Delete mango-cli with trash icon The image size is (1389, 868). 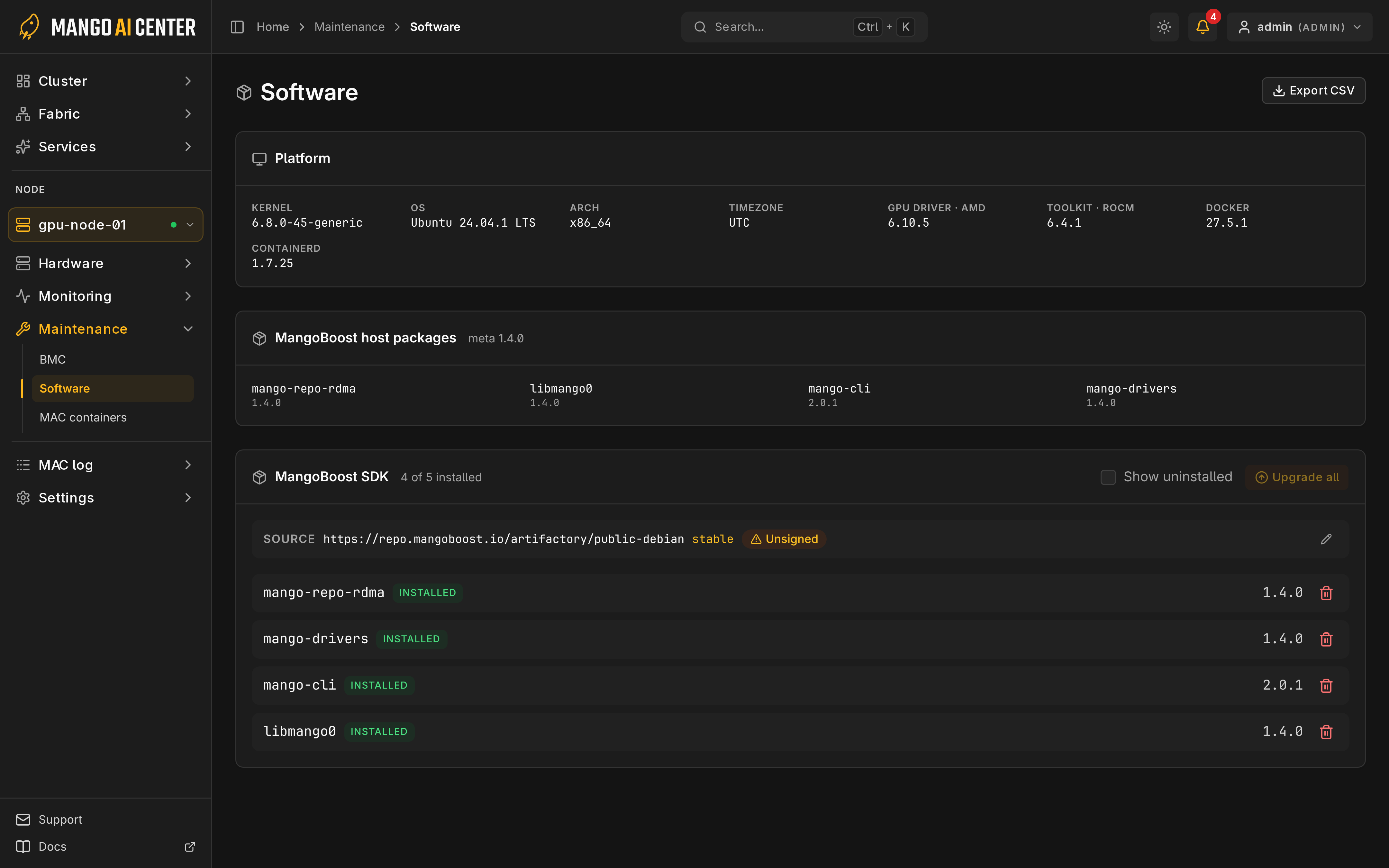[1326, 685]
